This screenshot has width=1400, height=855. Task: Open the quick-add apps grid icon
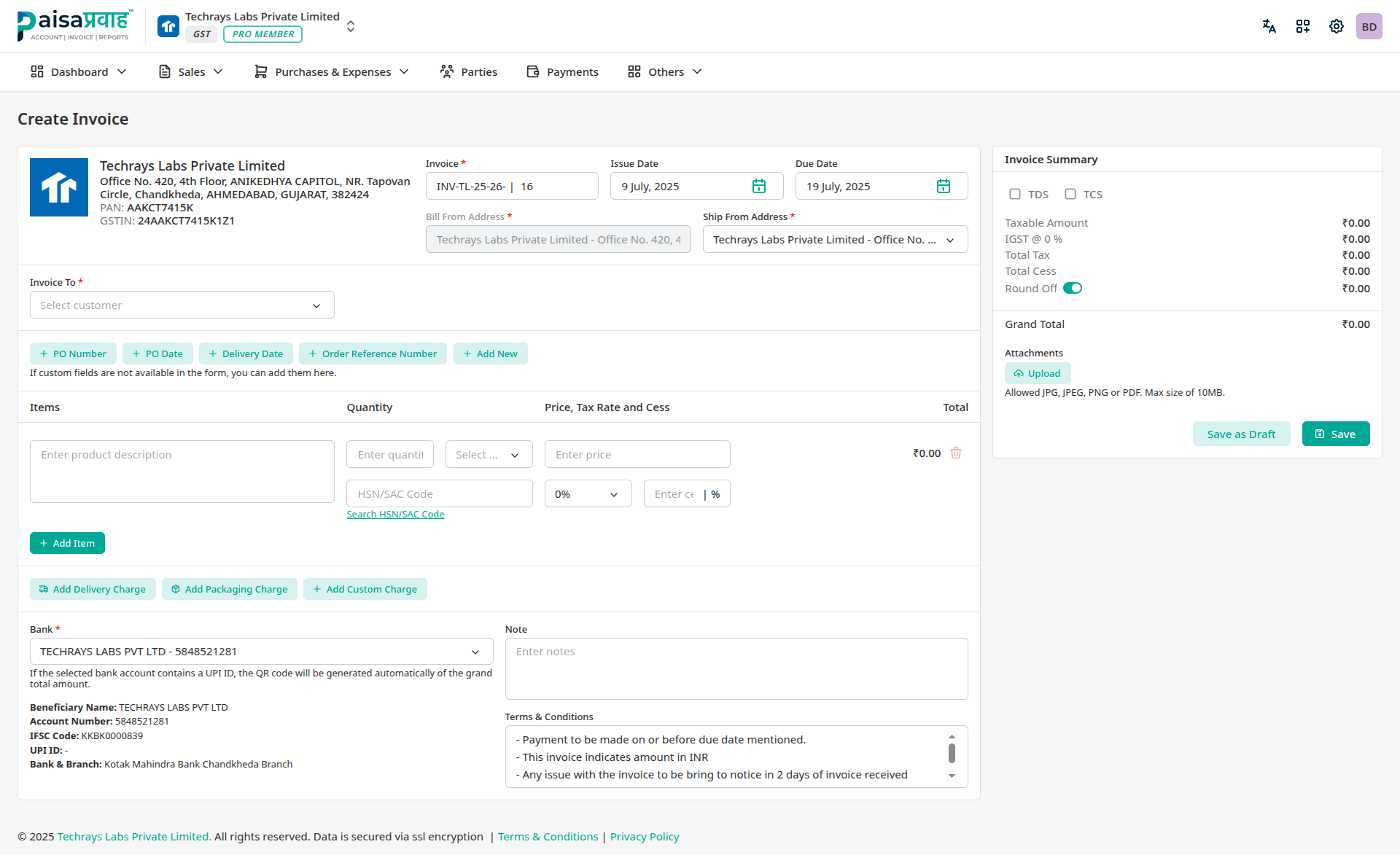coord(1303,26)
